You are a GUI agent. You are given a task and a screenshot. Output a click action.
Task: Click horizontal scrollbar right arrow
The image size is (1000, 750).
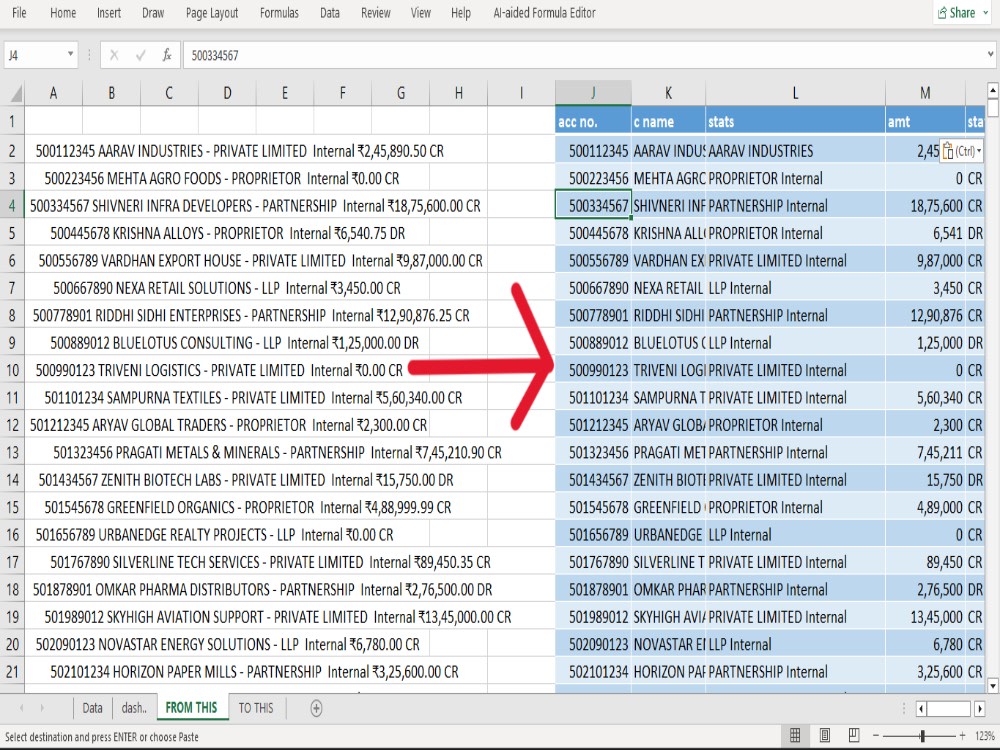(x=979, y=709)
